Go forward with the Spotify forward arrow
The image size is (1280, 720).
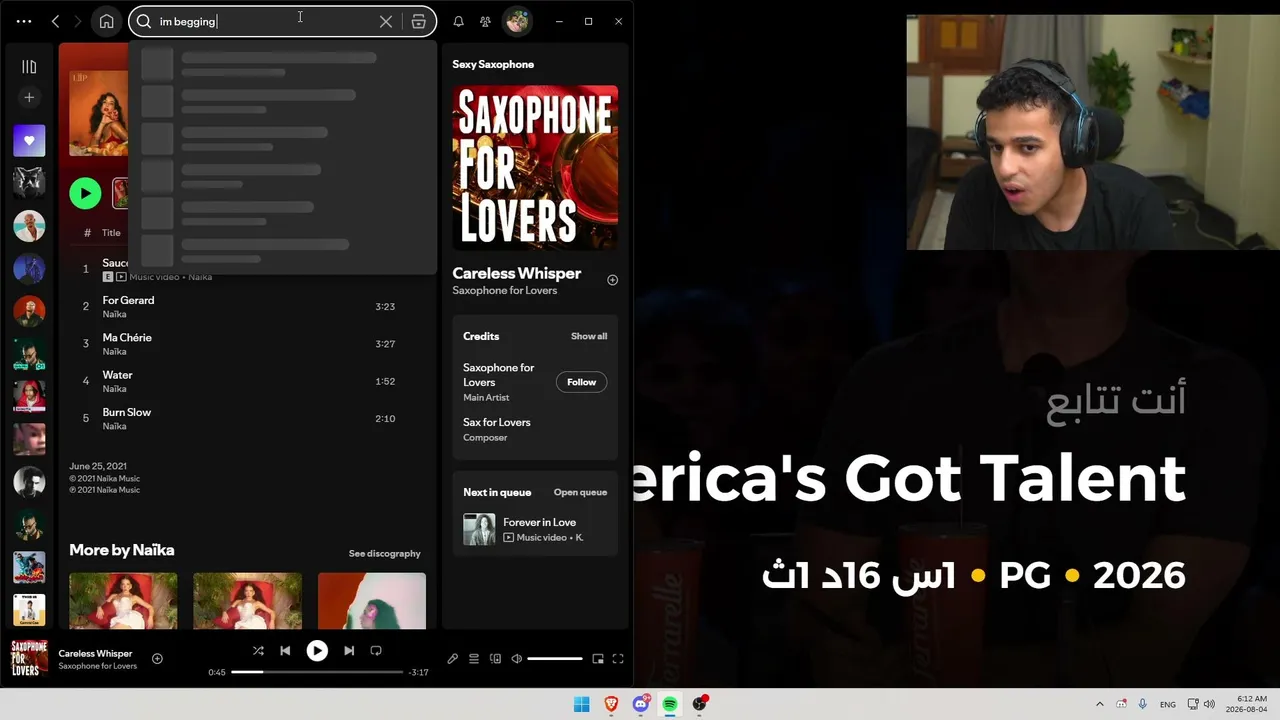pyautogui.click(x=77, y=21)
